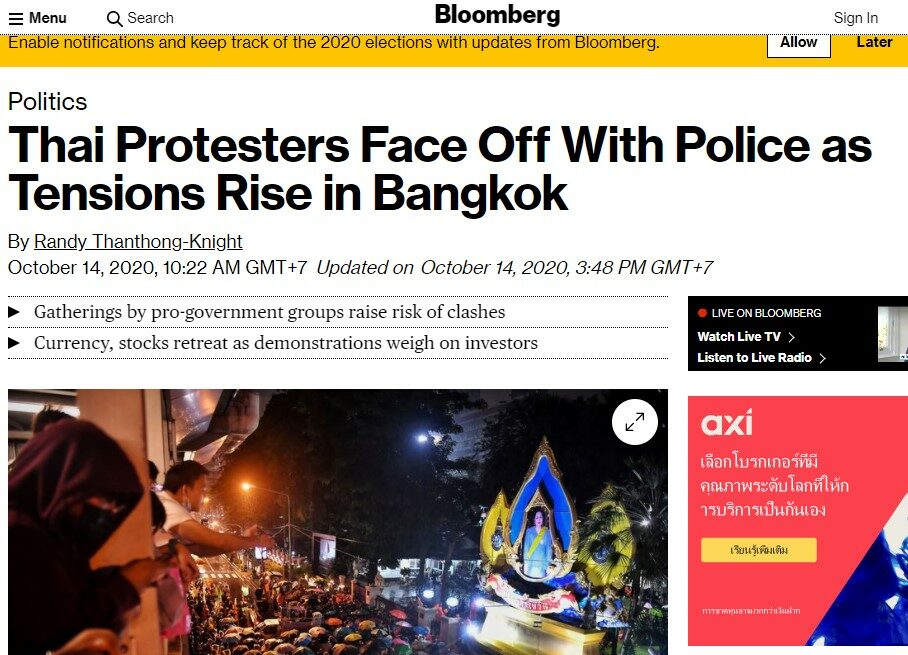Screen dimensions: 908x655
Task: Go to Bloomberg home via logo
Action: coord(497,15)
